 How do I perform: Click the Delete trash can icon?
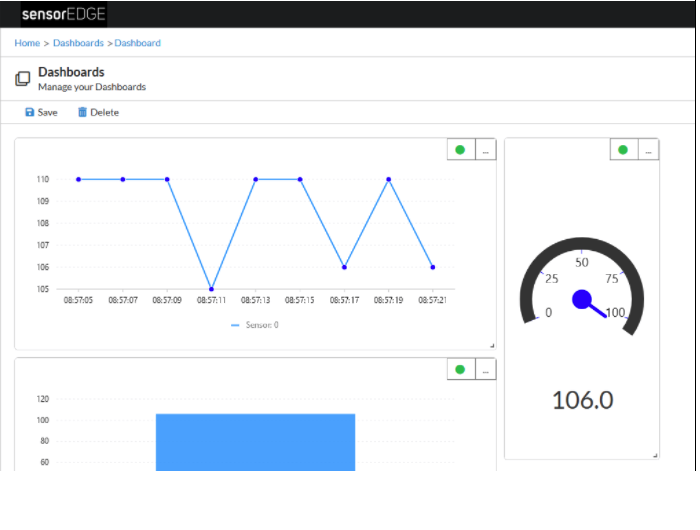tap(82, 113)
